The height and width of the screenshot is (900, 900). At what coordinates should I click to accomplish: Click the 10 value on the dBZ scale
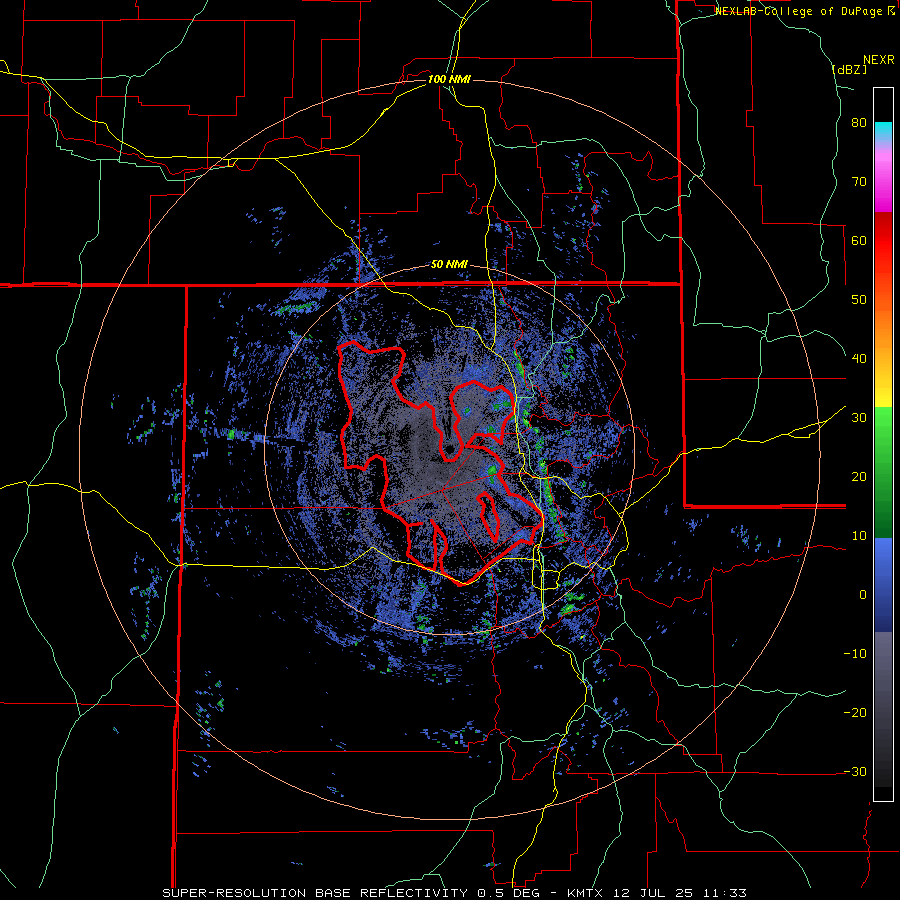click(x=859, y=536)
